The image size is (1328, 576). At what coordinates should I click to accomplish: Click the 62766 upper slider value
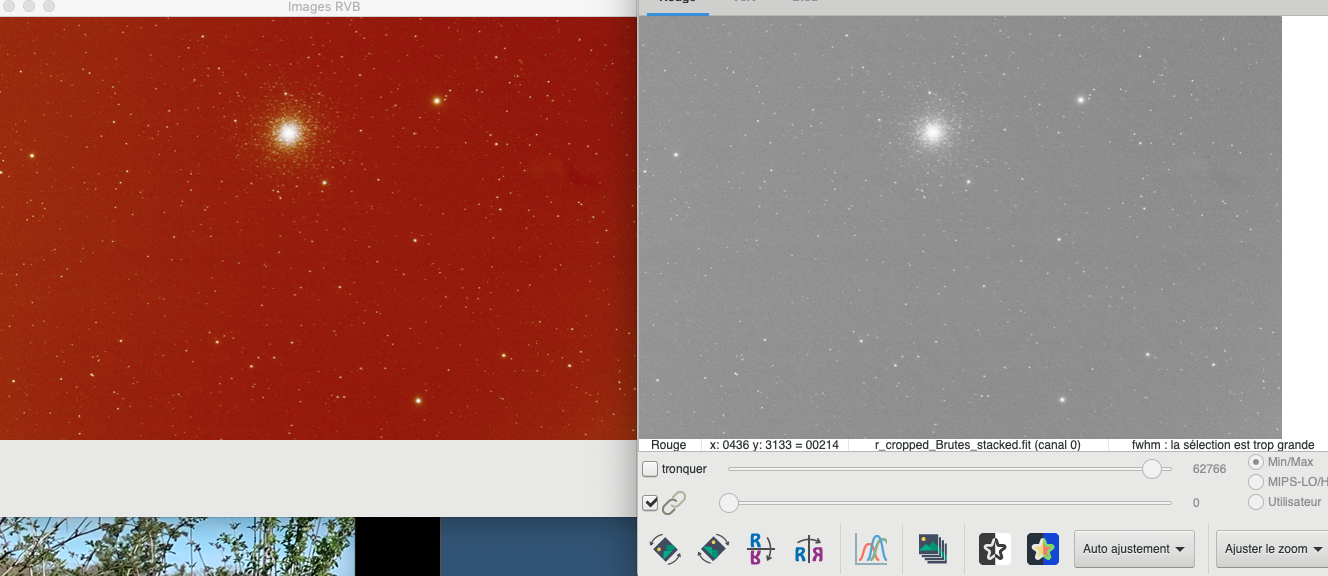(x=1210, y=469)
